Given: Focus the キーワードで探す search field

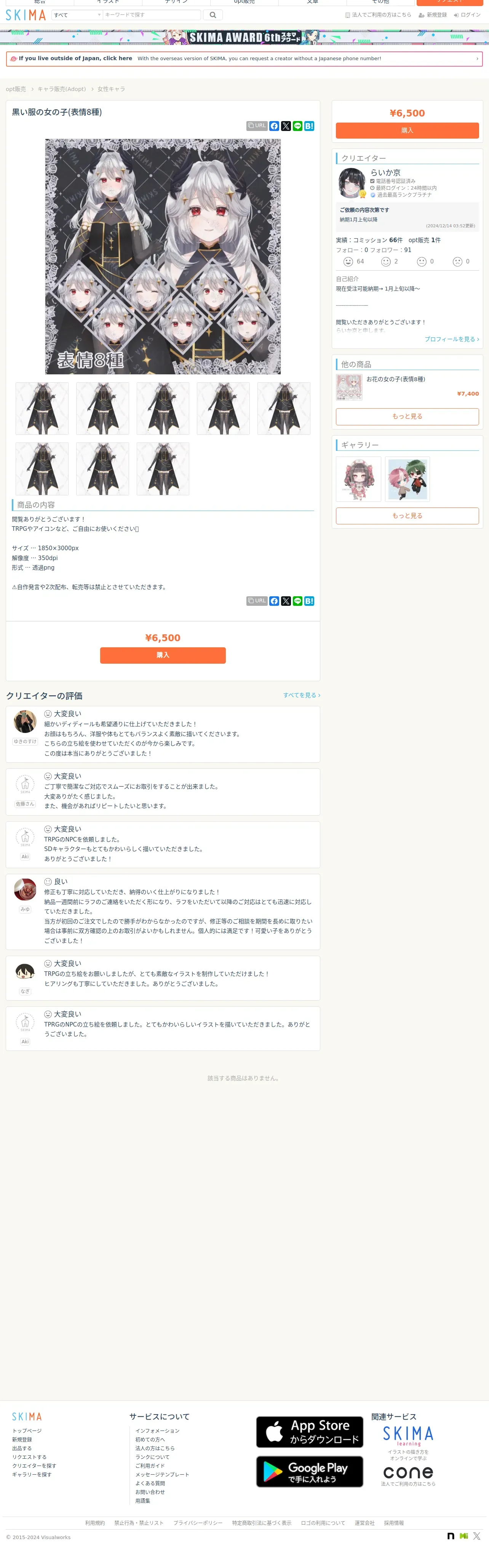Looking at the screenshot, I should [152, 15].
